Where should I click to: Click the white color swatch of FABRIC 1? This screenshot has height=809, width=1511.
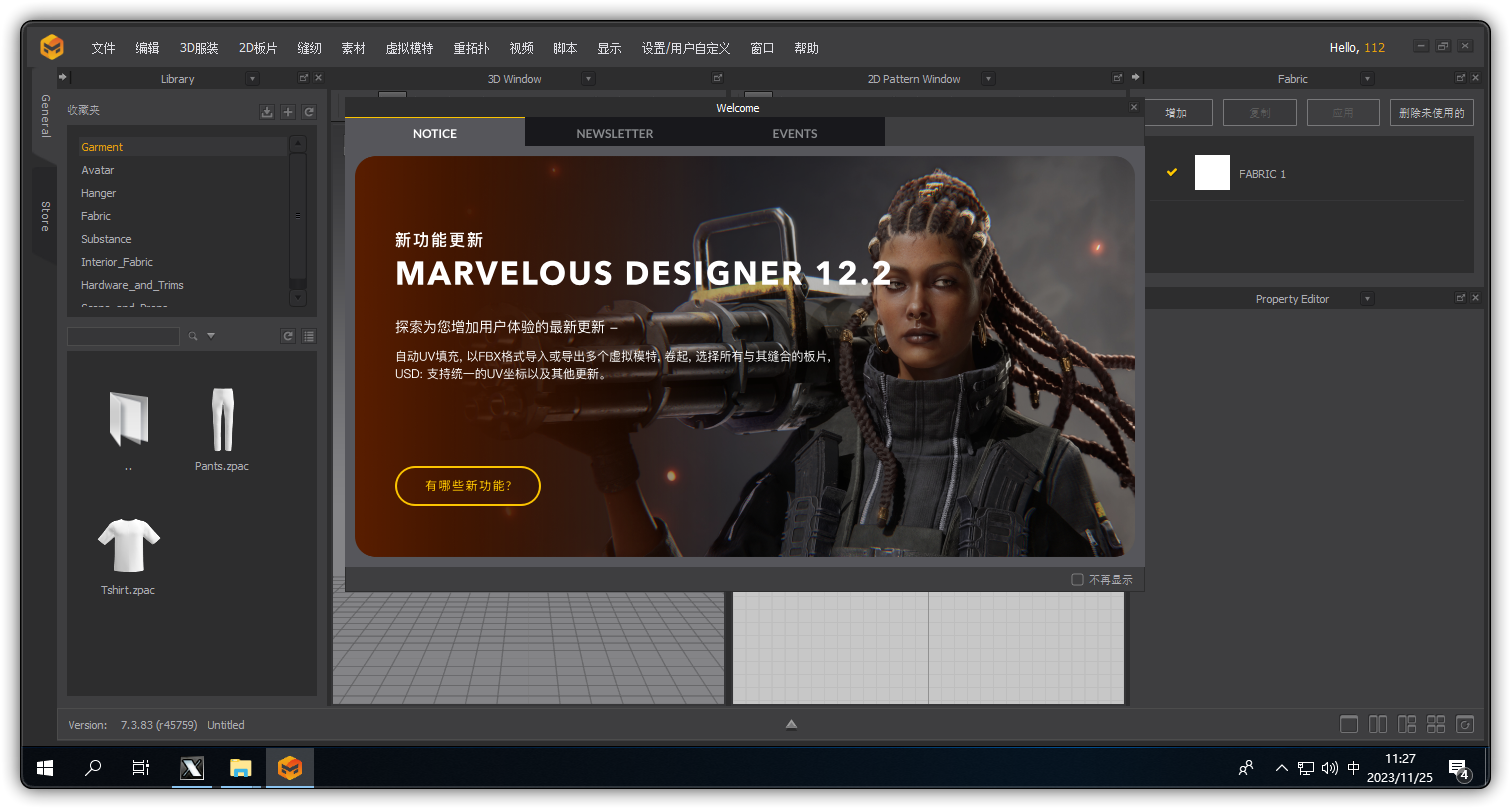[x=1212, y=172]
